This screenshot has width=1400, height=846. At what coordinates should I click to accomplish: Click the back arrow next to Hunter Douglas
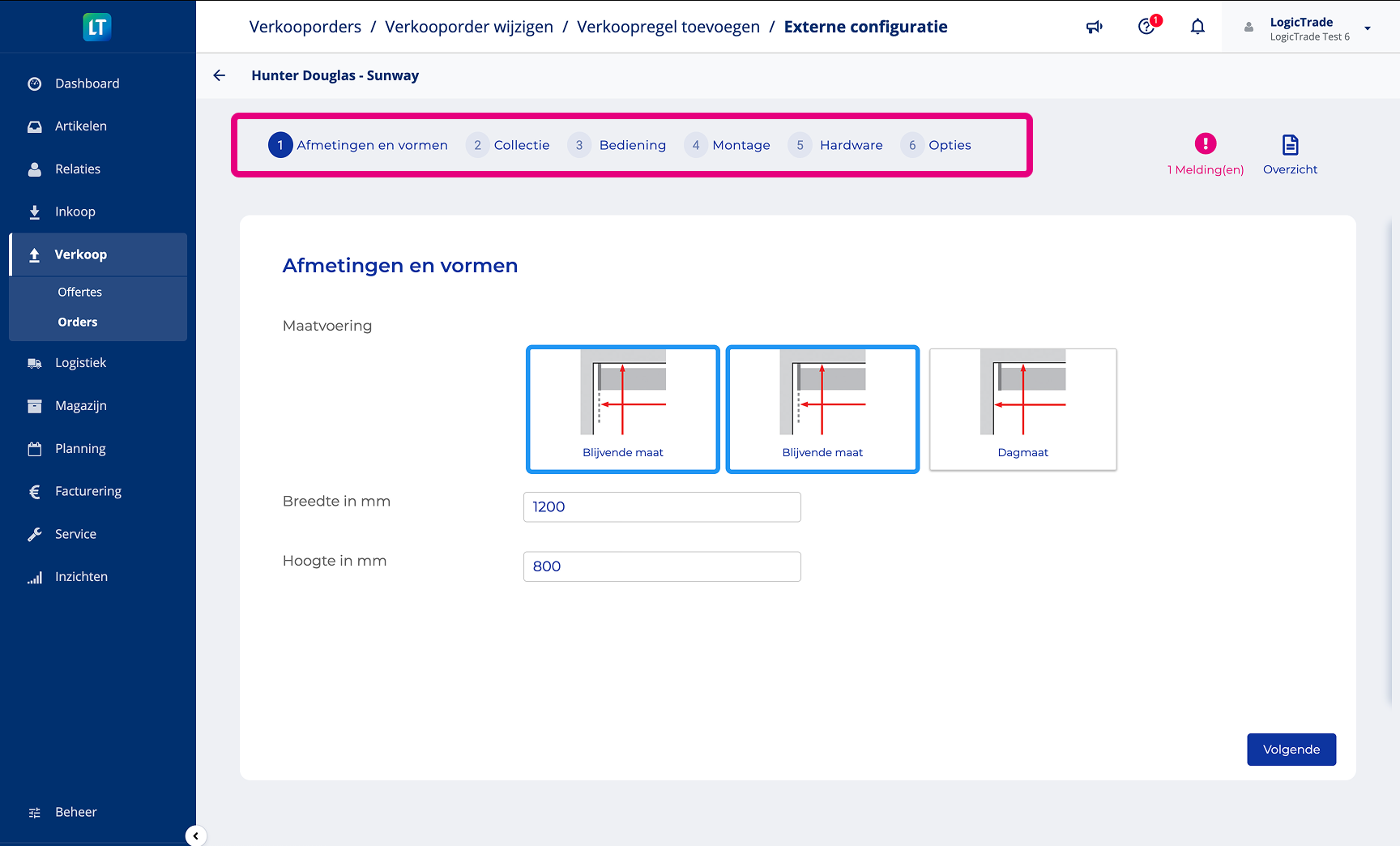tap(219, 75)
